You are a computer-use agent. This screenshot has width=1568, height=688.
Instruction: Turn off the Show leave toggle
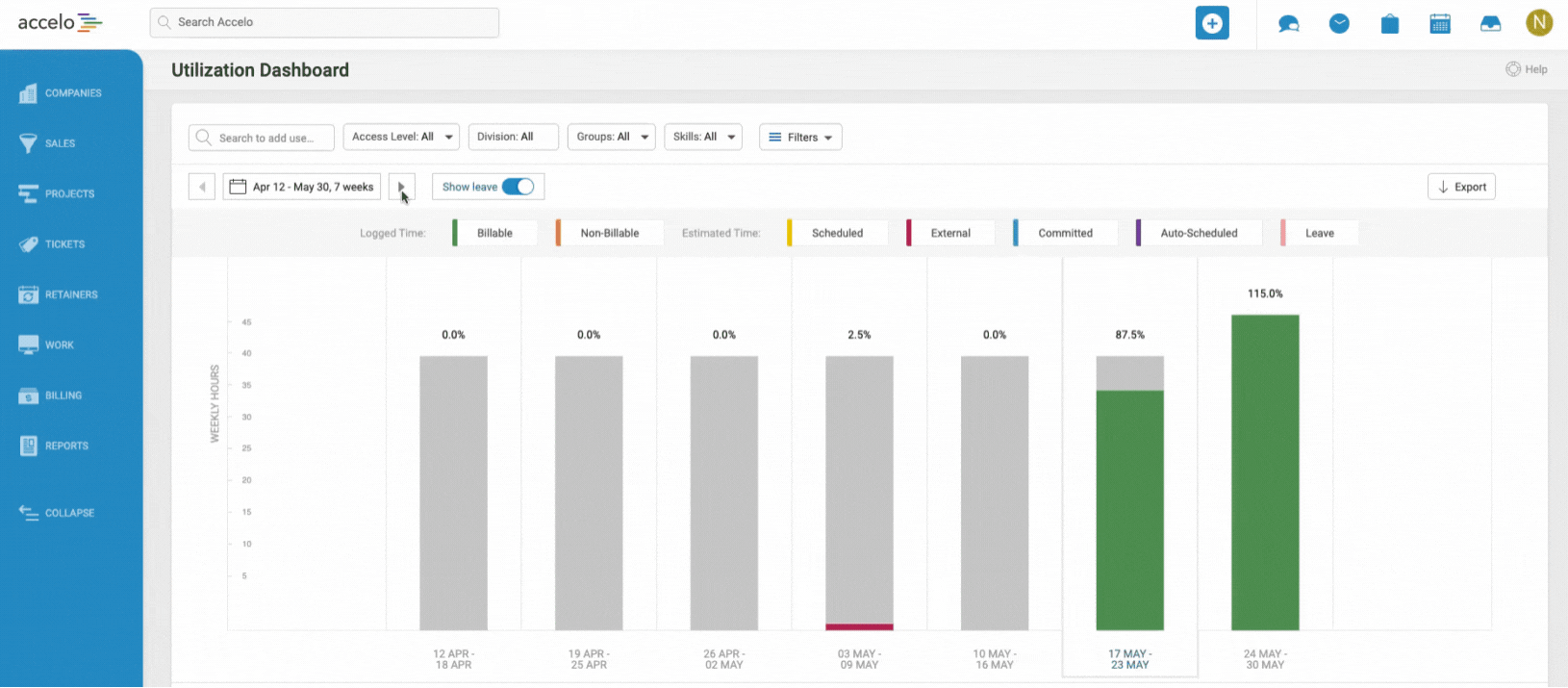[x=518, y=187]
